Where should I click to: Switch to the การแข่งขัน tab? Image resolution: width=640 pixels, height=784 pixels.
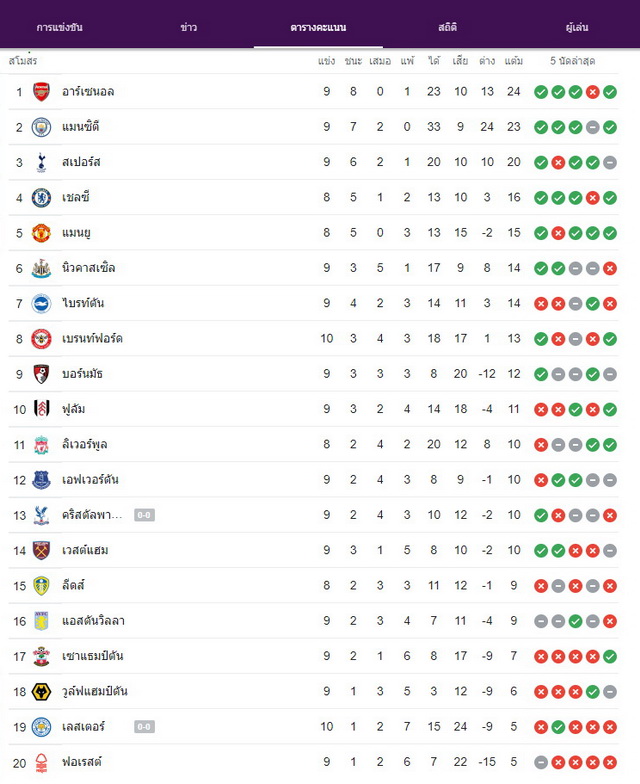point(60,27)
